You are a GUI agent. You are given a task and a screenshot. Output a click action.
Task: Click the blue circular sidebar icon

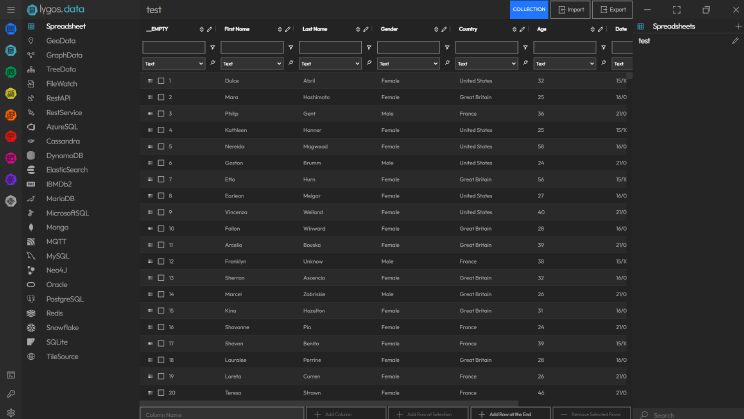point(10,29)
